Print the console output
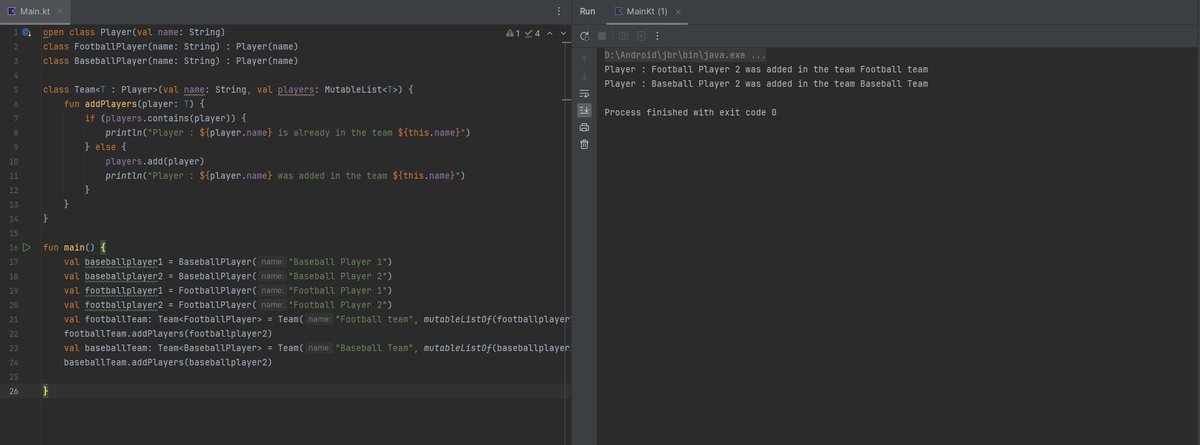Screen dimensions: 1200x445 (585, 127)
